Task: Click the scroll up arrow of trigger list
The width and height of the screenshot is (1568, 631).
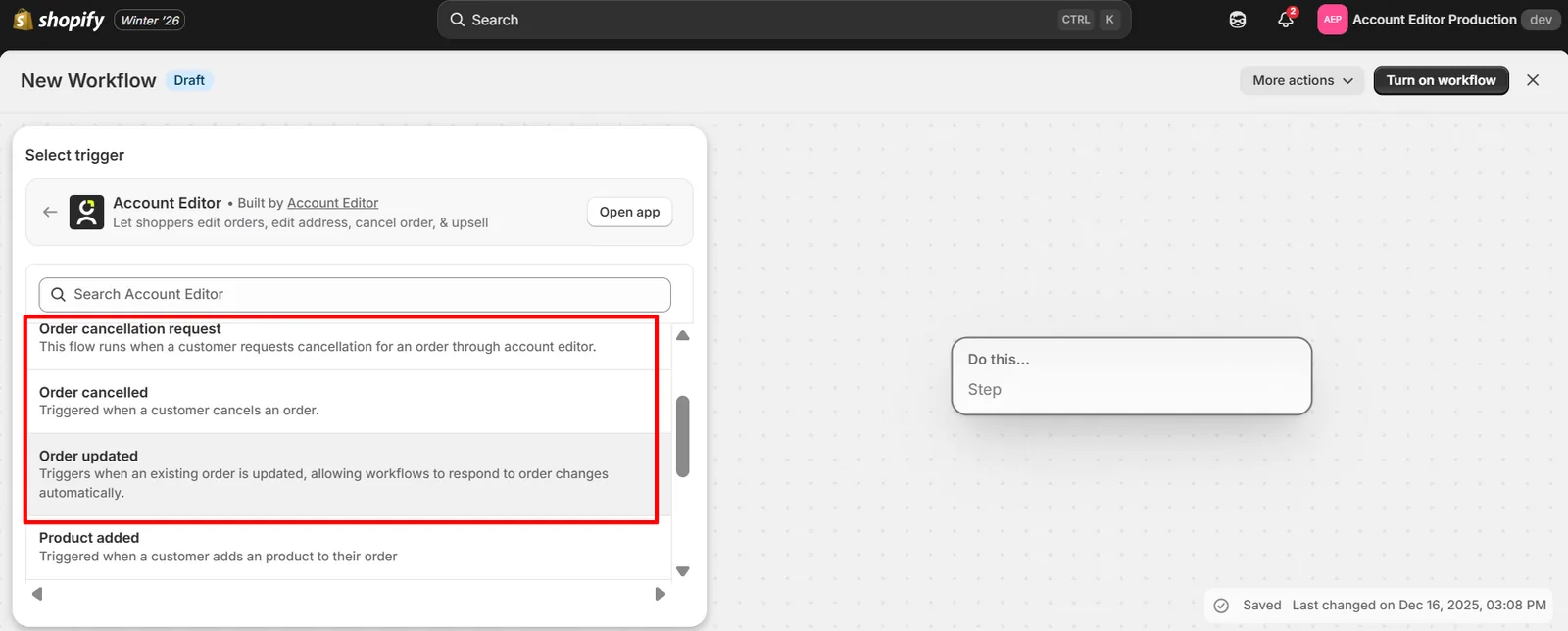Action: (x=683, y=335)
